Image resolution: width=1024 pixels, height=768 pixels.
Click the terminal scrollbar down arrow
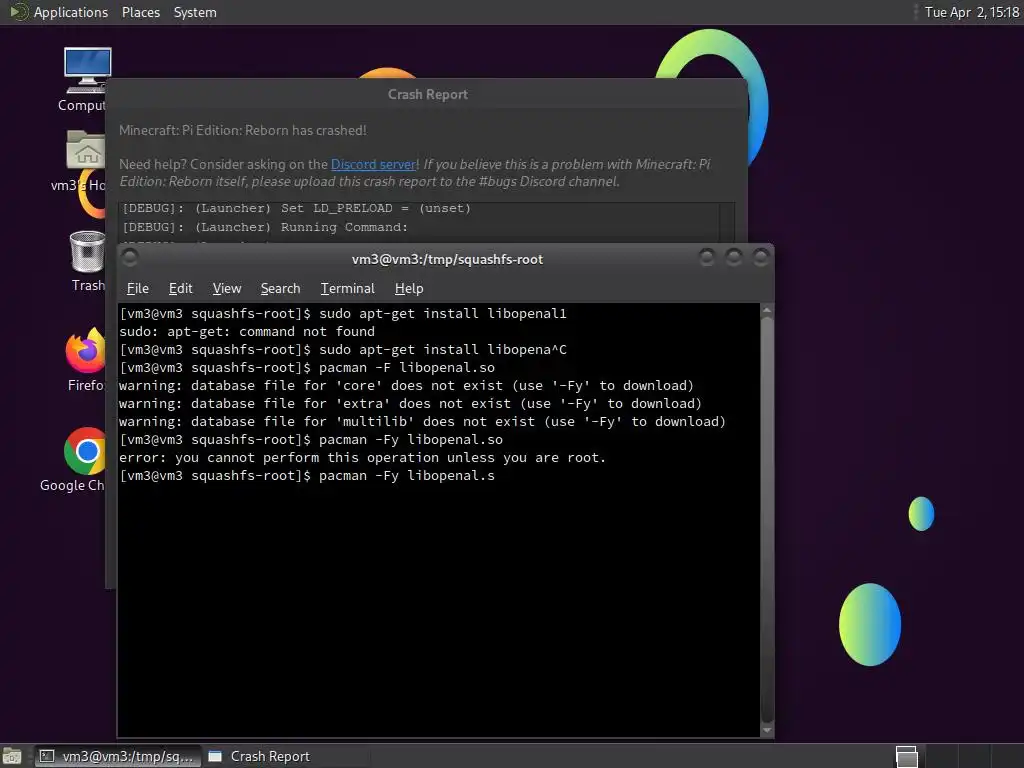click(767, 730)
